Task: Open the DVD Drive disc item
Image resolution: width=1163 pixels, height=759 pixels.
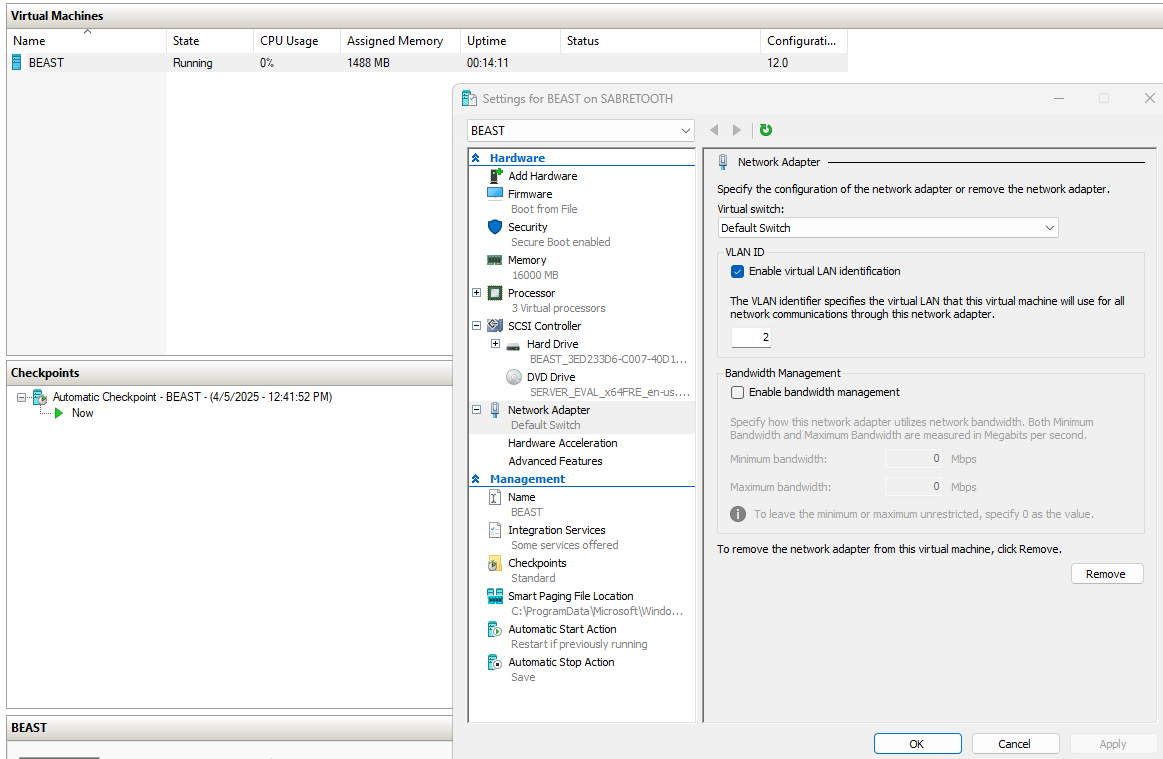Action: pos(514,377)
